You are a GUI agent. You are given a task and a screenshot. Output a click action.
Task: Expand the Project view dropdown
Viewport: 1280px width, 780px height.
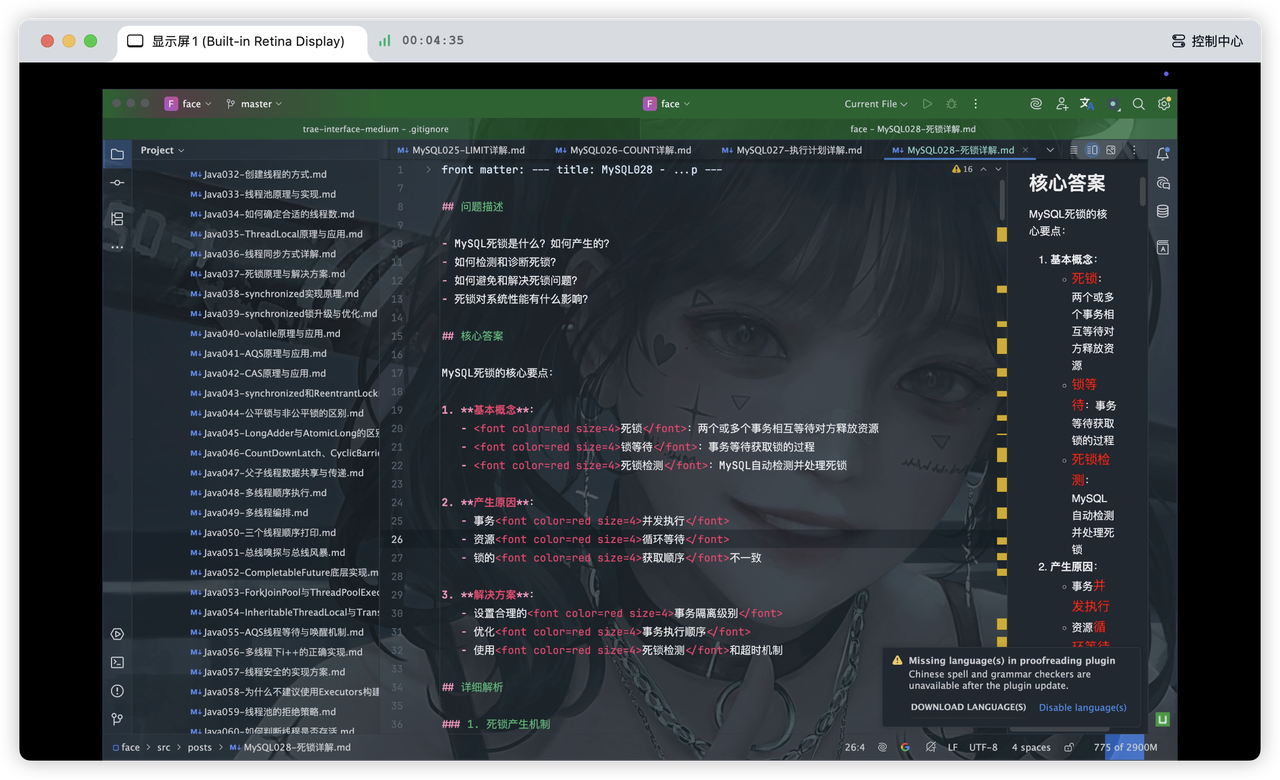click(162, 150)
